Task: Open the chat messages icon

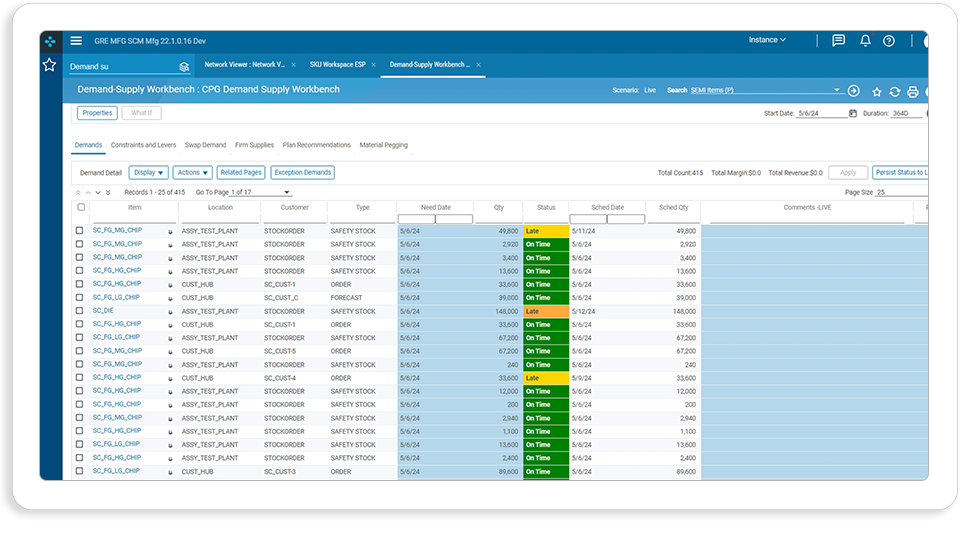Action: (x=838, y=40)
